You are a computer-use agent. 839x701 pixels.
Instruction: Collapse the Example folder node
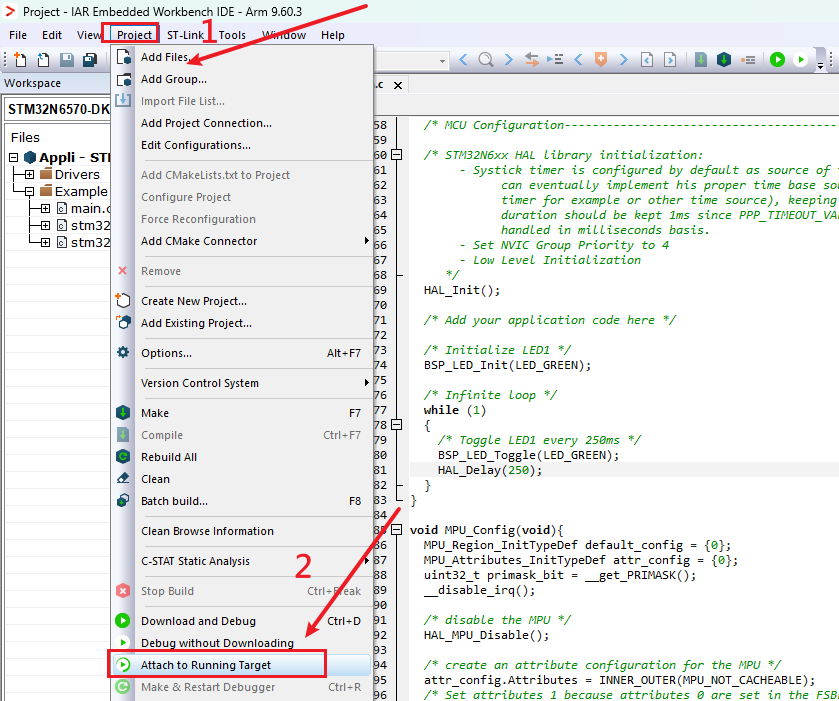click(29, 192)
